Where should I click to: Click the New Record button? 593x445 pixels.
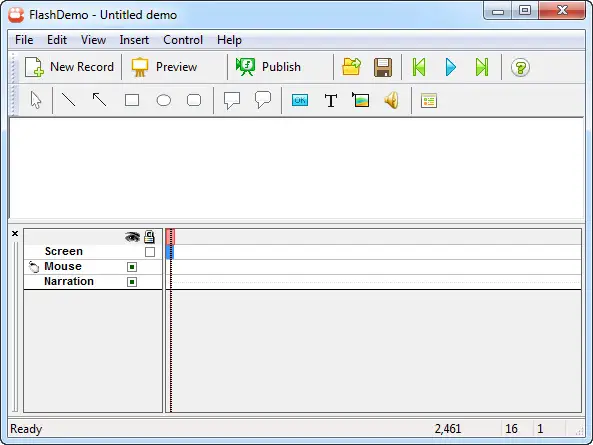[69, 67]
